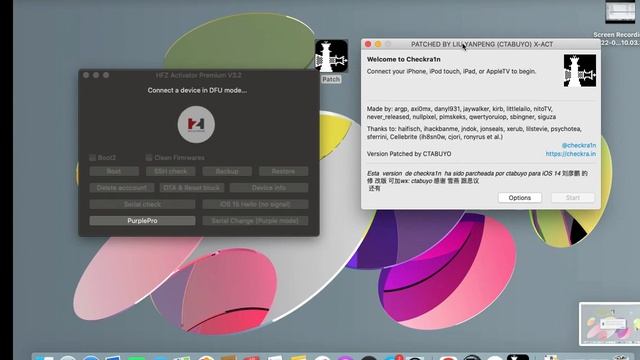Click the chess-piece logo in the Checkra1n window
Screen dimensions: 640x360
click(x=580, y=71)
